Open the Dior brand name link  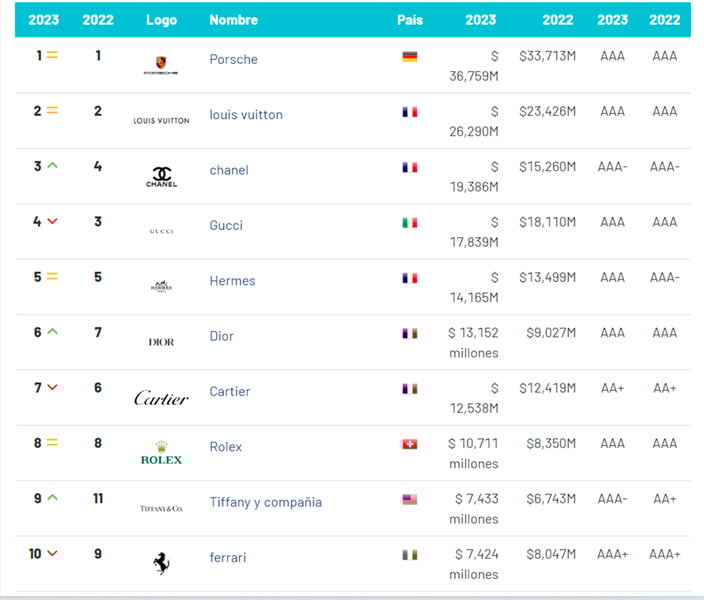[x=221, y=336]
